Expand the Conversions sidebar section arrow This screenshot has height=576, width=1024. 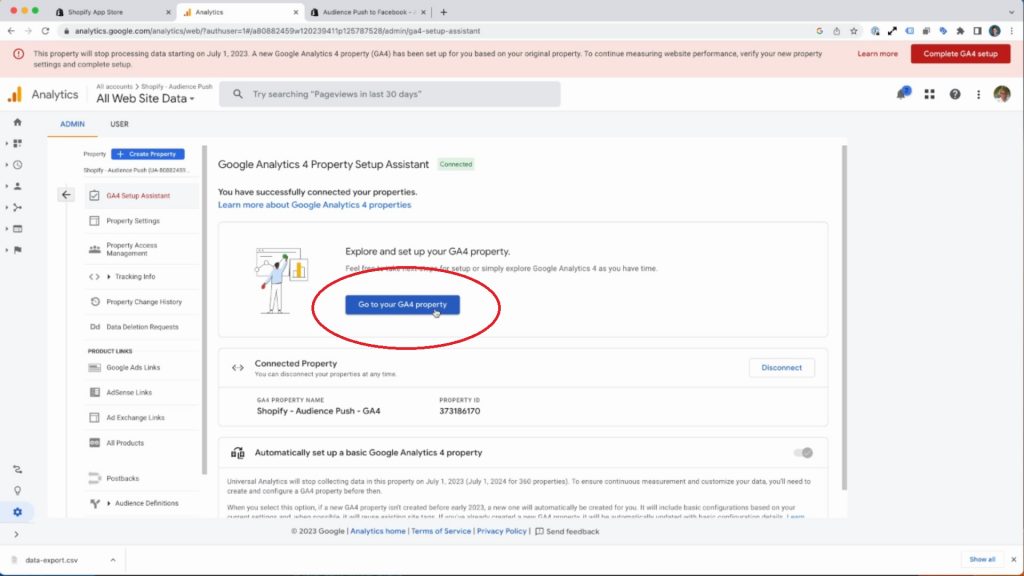(7, 250)
